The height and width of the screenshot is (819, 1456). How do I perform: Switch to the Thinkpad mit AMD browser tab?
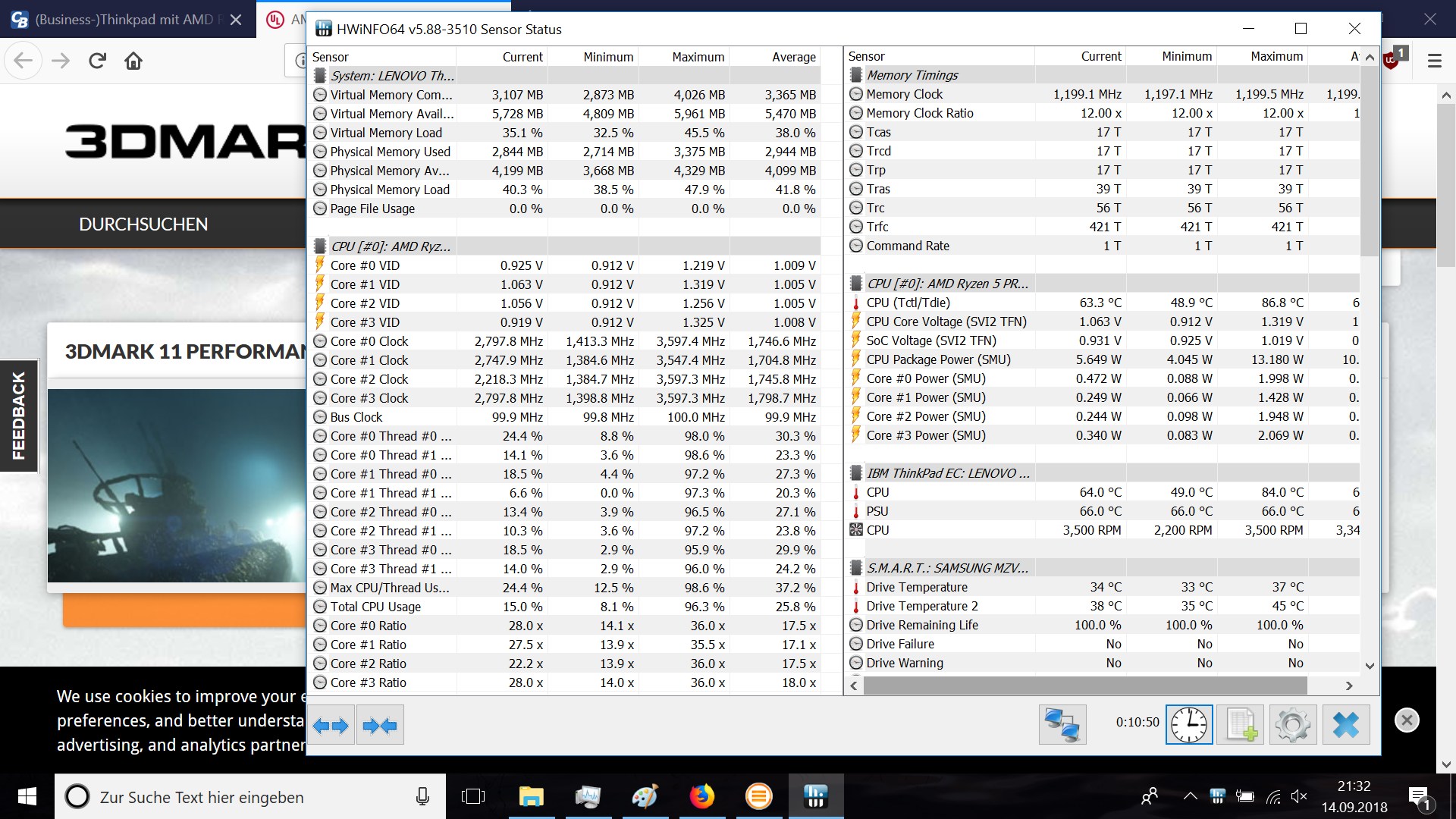[125, 19]
